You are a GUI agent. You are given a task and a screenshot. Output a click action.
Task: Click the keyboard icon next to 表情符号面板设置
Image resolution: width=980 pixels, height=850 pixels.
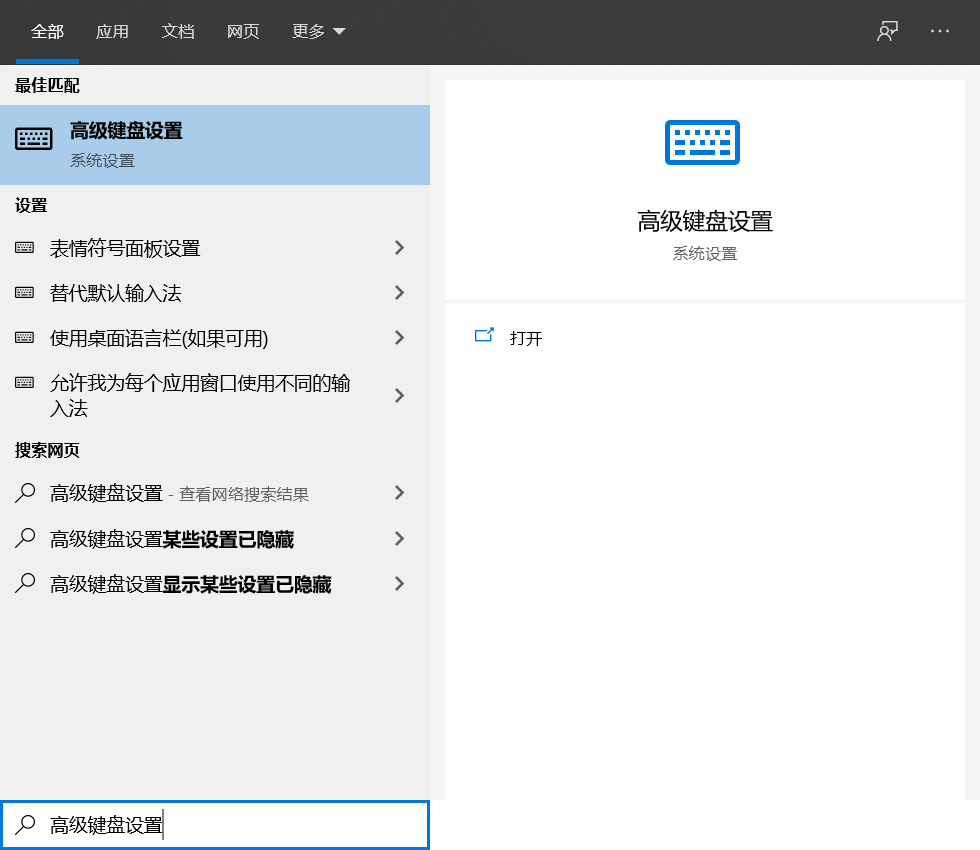[x=23, y=247]
